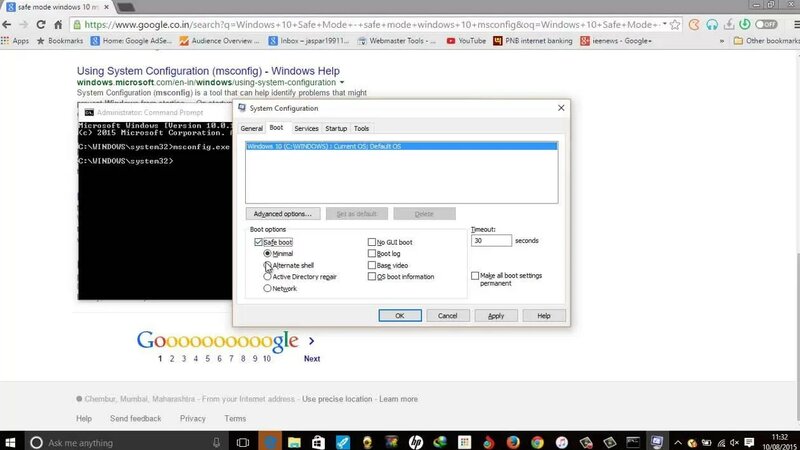The height and width of the screenshot is (450, 800).
Task: Switch to the Boot tab
Action: coord(276,128)
